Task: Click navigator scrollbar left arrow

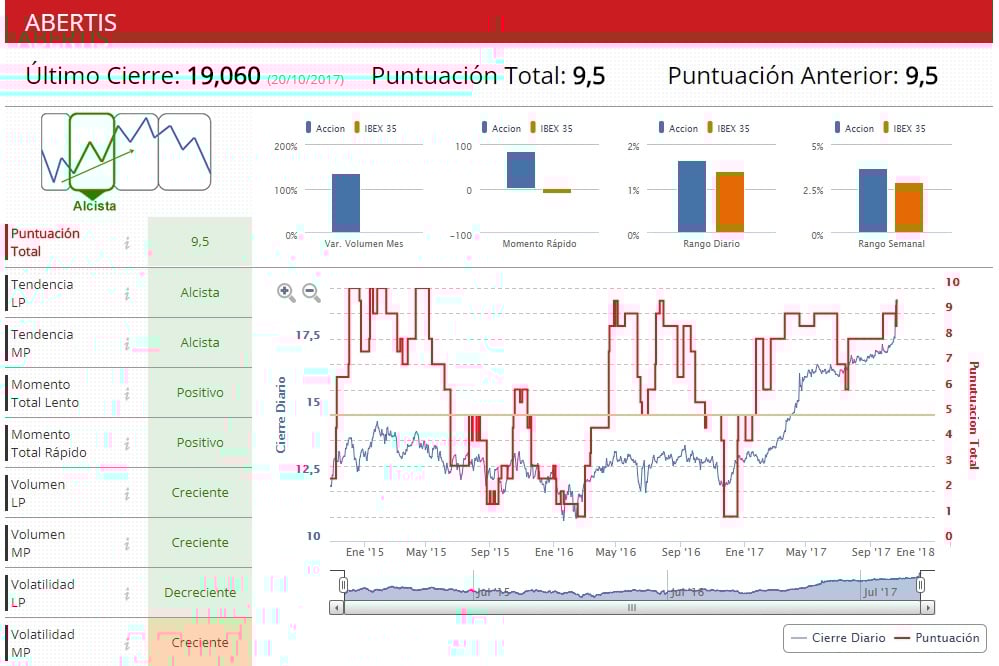Action: point(336,608)
